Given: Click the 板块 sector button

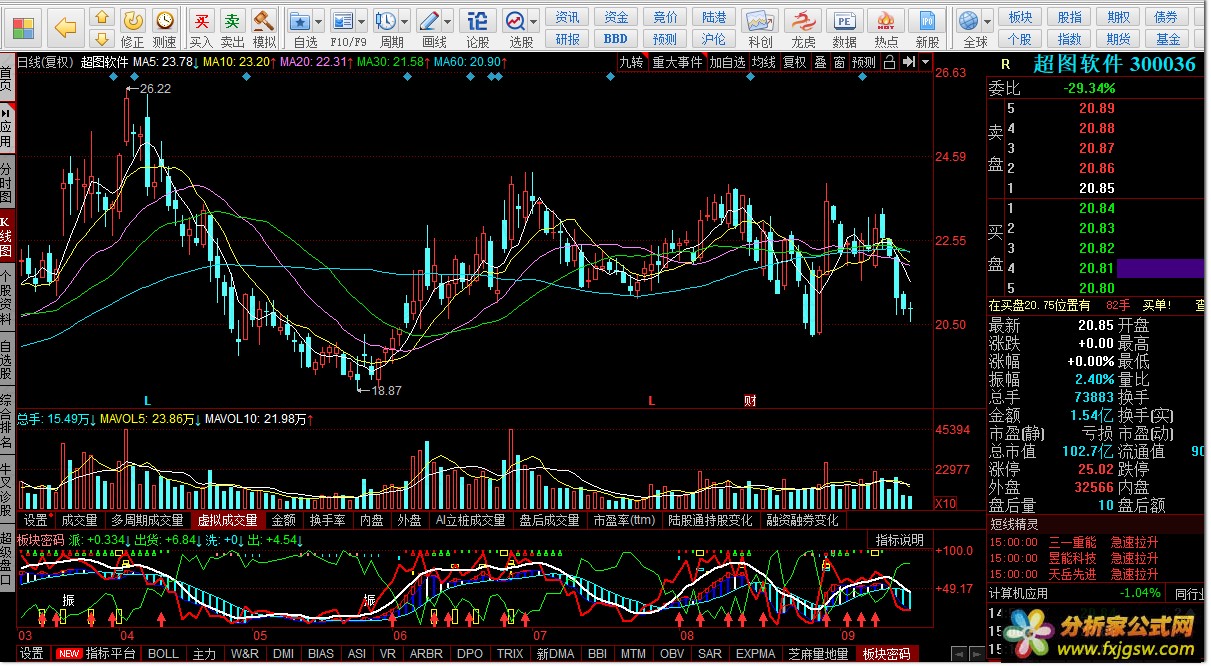Looking at the screenshot, I should coord(1020,17).
